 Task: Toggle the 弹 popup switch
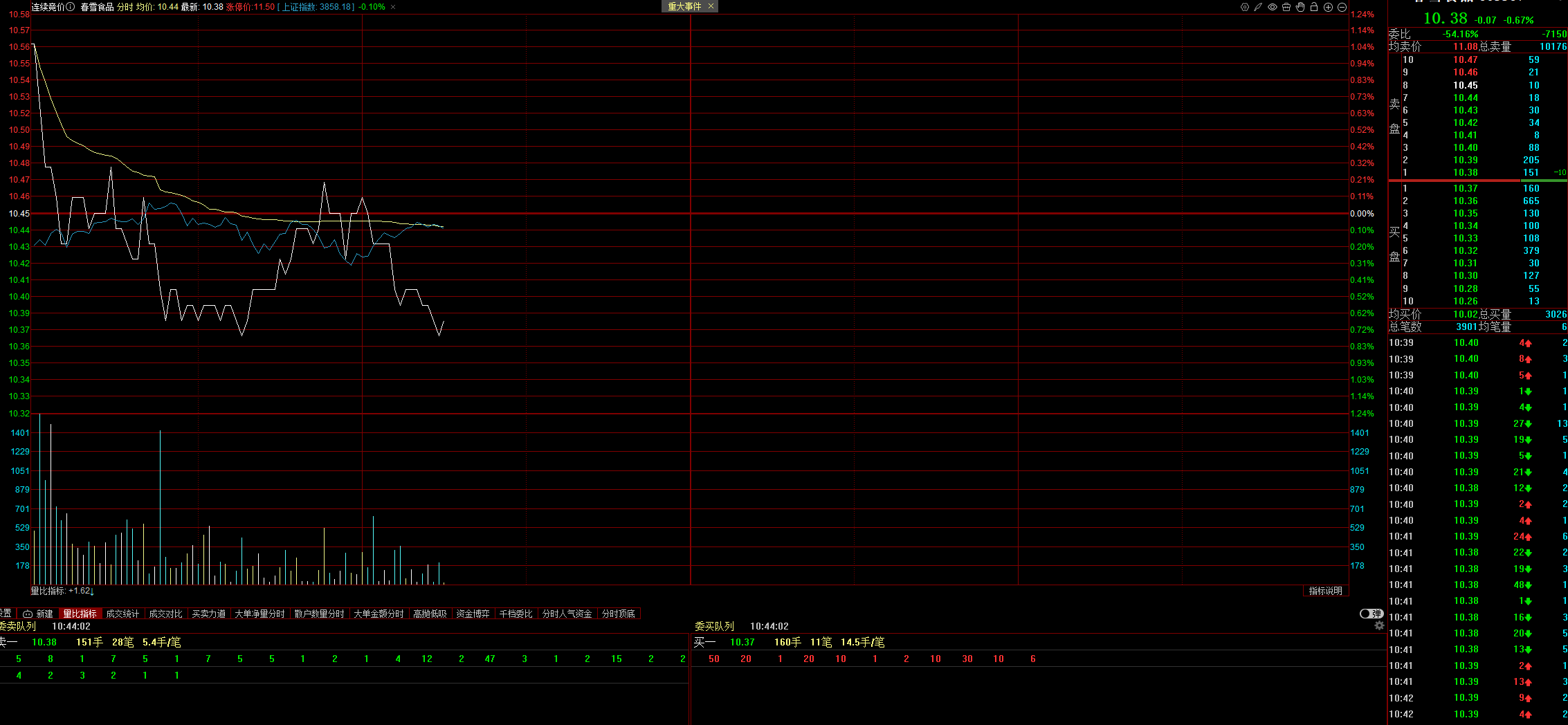pos(1371,614)
